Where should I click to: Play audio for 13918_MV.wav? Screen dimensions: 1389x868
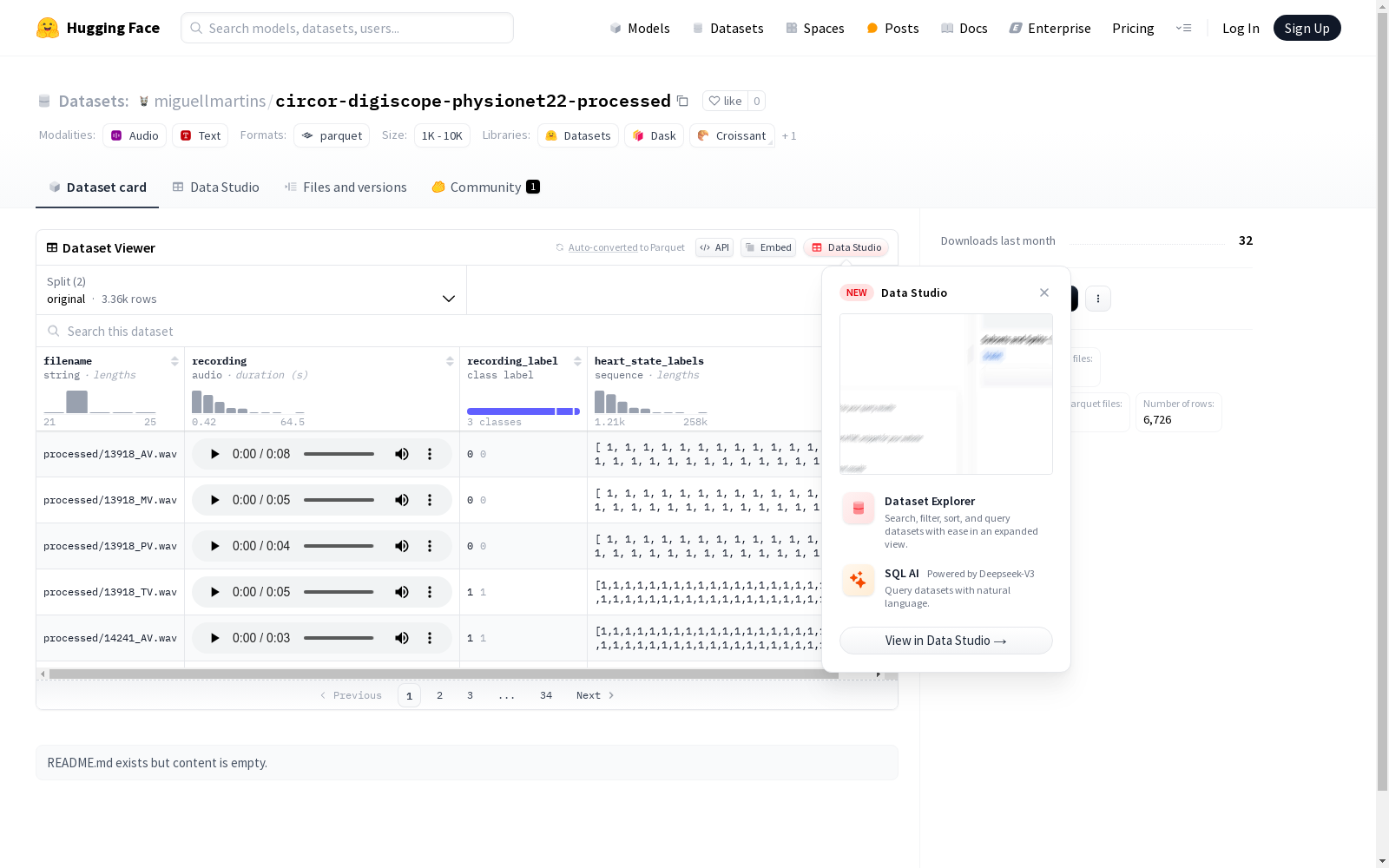(x=215, y=500)
